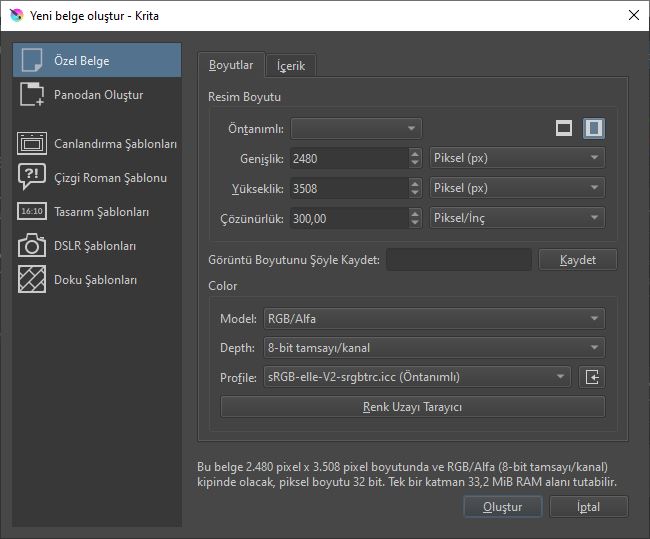
Task: Open the Canlandırma Şablonları label in the sidebar
Action: coord(116,144)
